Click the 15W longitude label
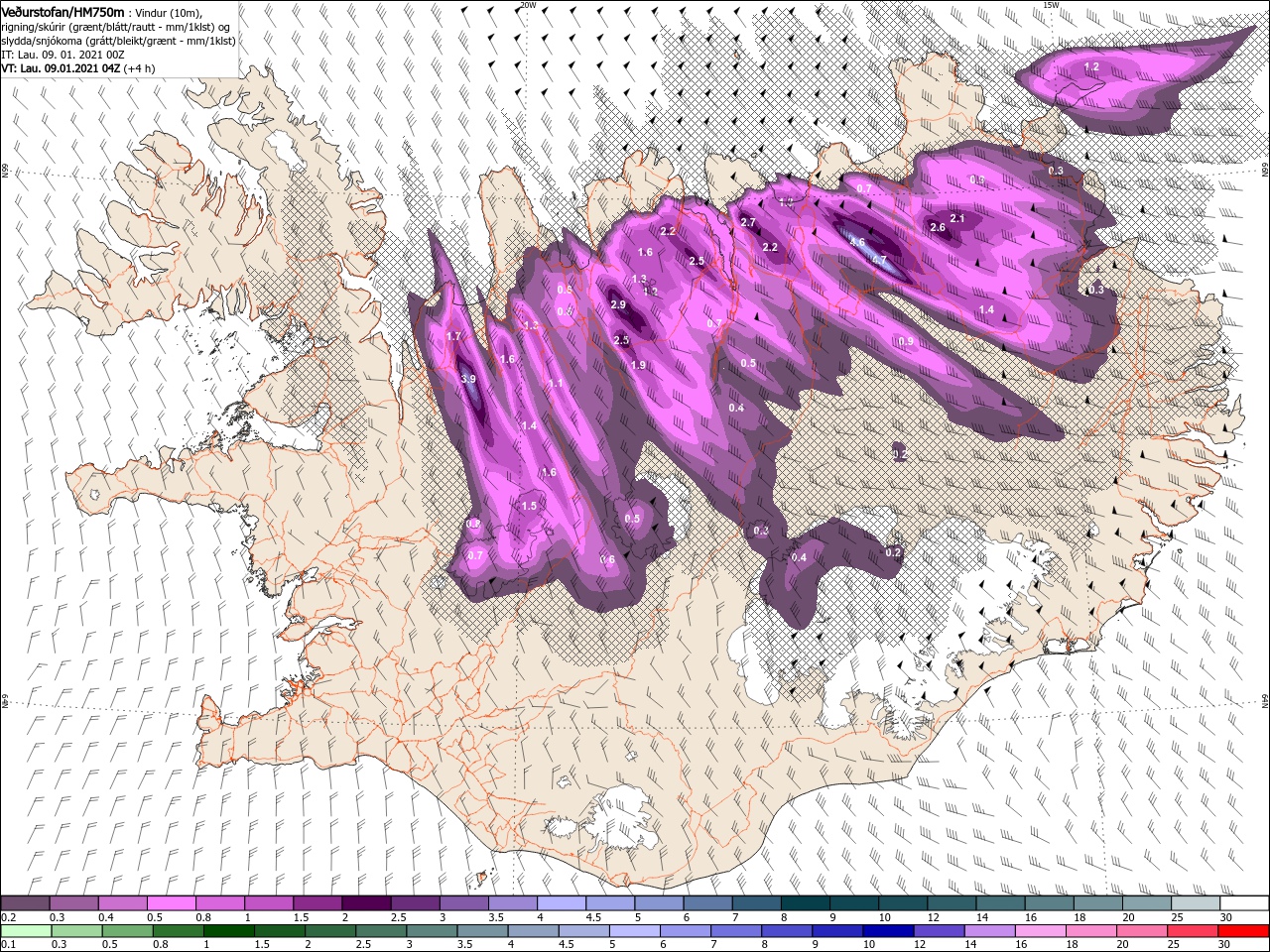The height and width of the screenshot is (952, 1270). click(1051, 5)
